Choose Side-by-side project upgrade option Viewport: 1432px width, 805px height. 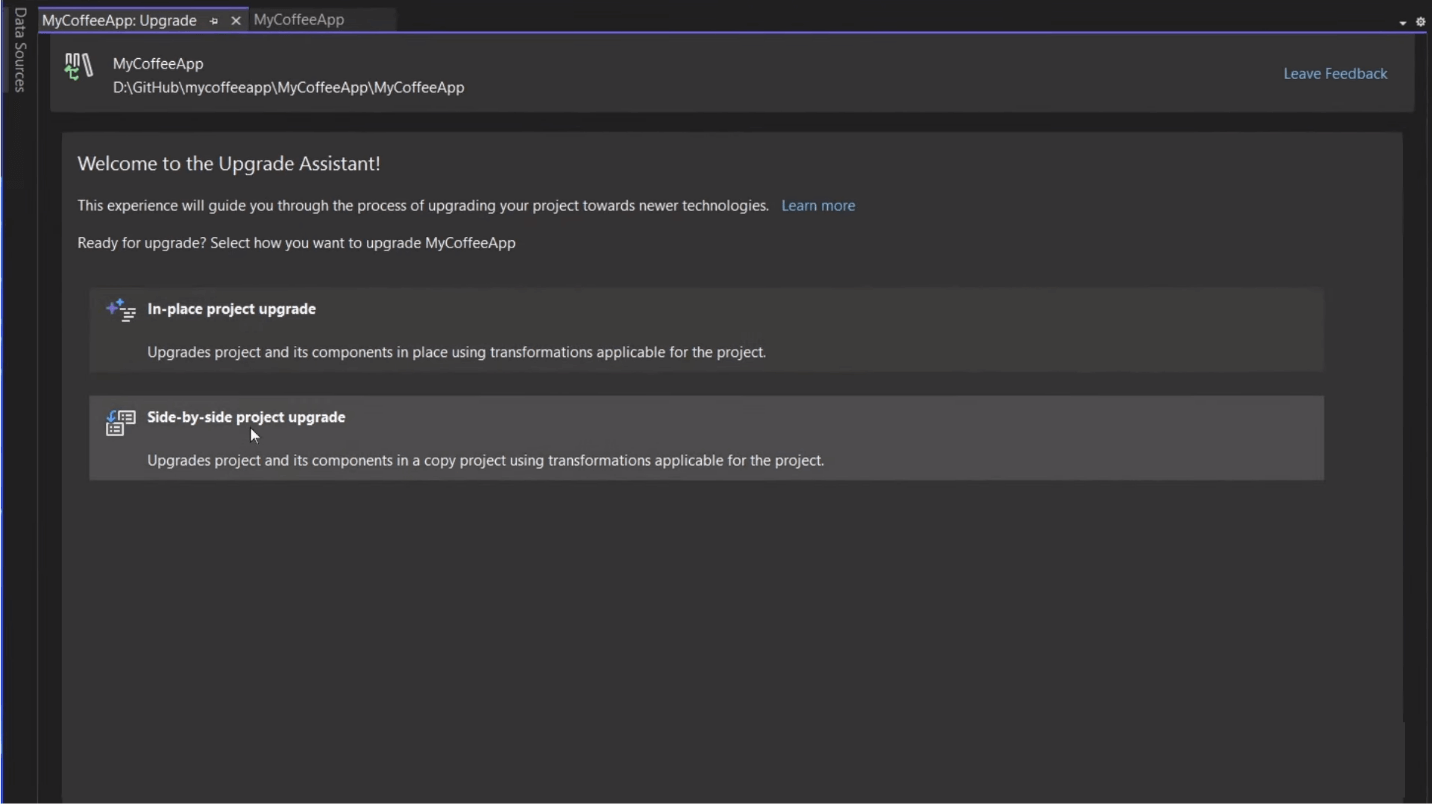[706, 438]
